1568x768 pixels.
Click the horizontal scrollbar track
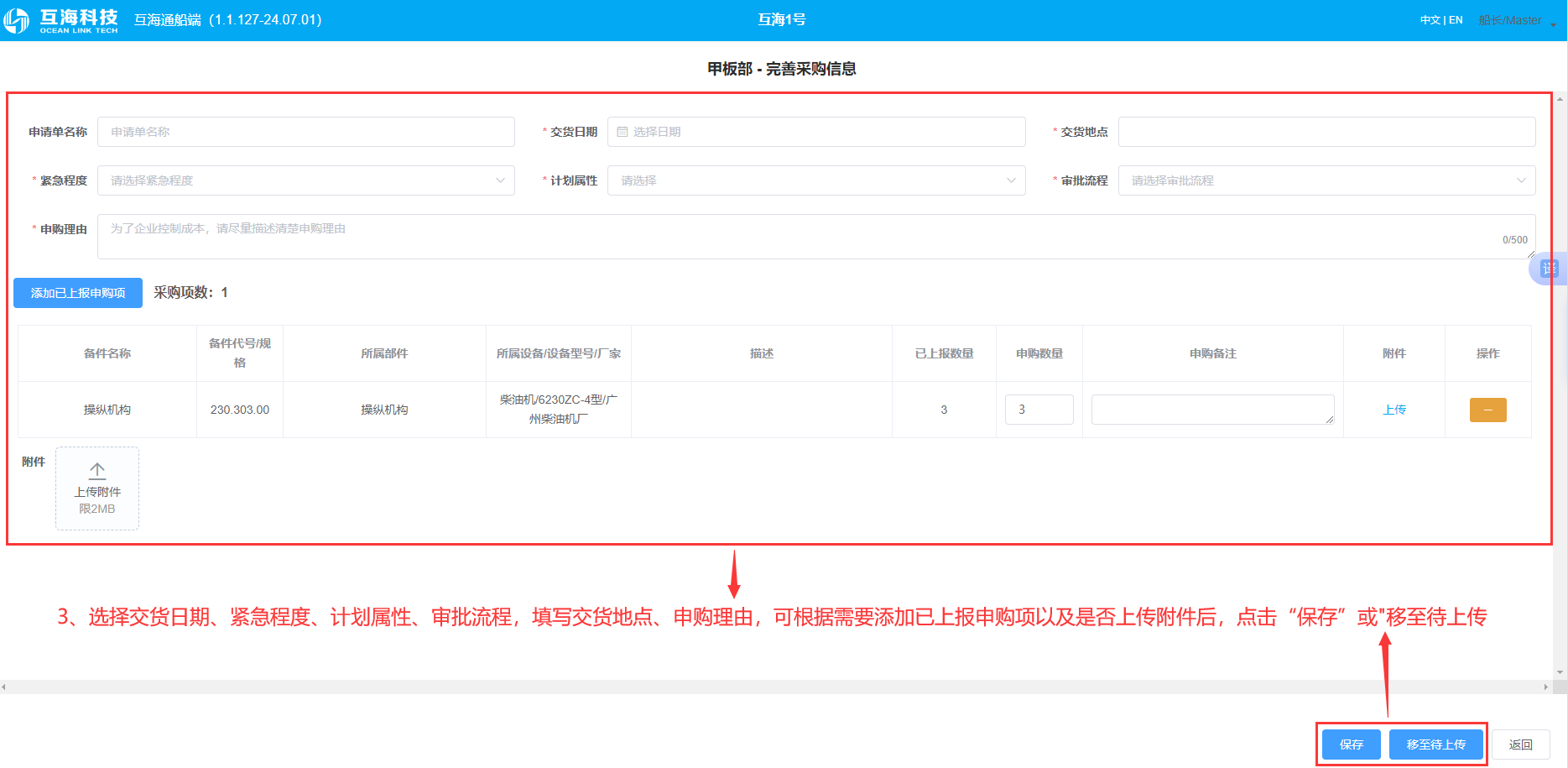(x=776, y=687)
